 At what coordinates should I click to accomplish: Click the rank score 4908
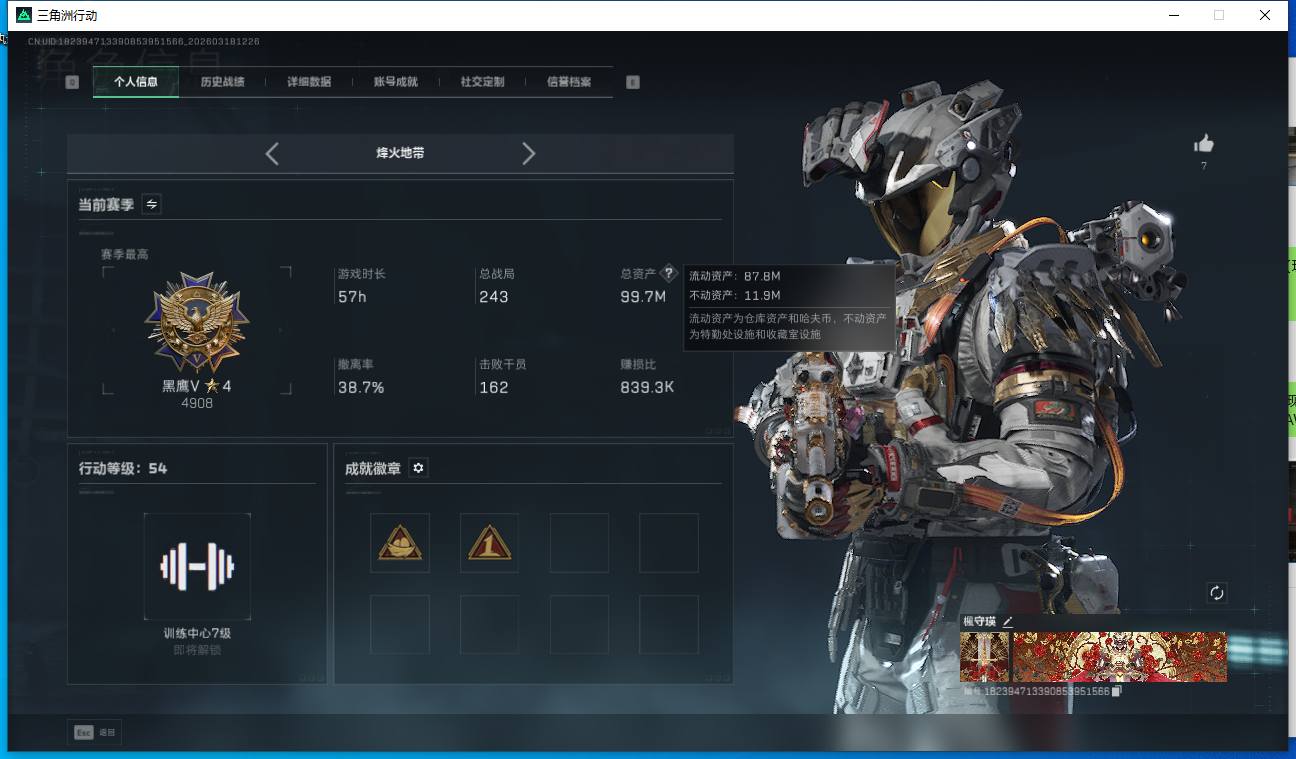197,404
